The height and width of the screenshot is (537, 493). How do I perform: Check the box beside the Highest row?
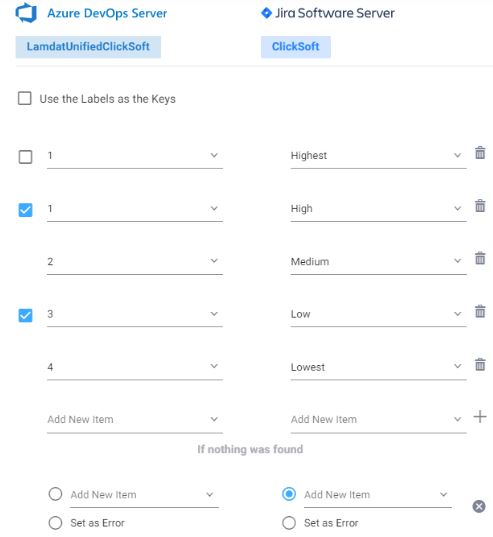(25, 157)
